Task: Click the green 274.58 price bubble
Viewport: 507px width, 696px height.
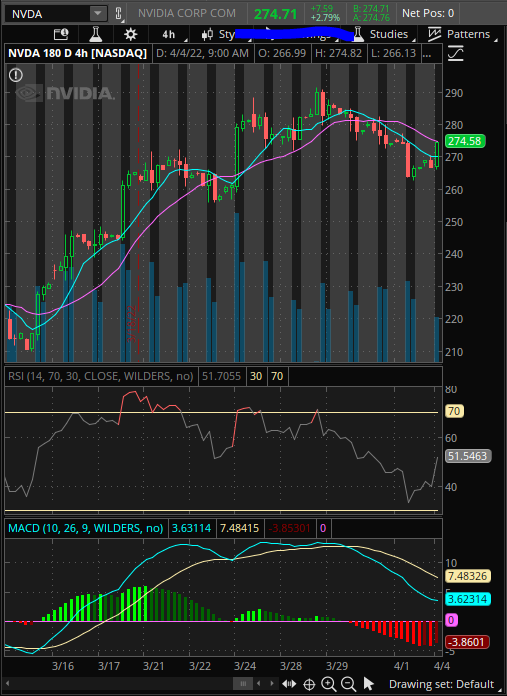Action: (465, 141)
